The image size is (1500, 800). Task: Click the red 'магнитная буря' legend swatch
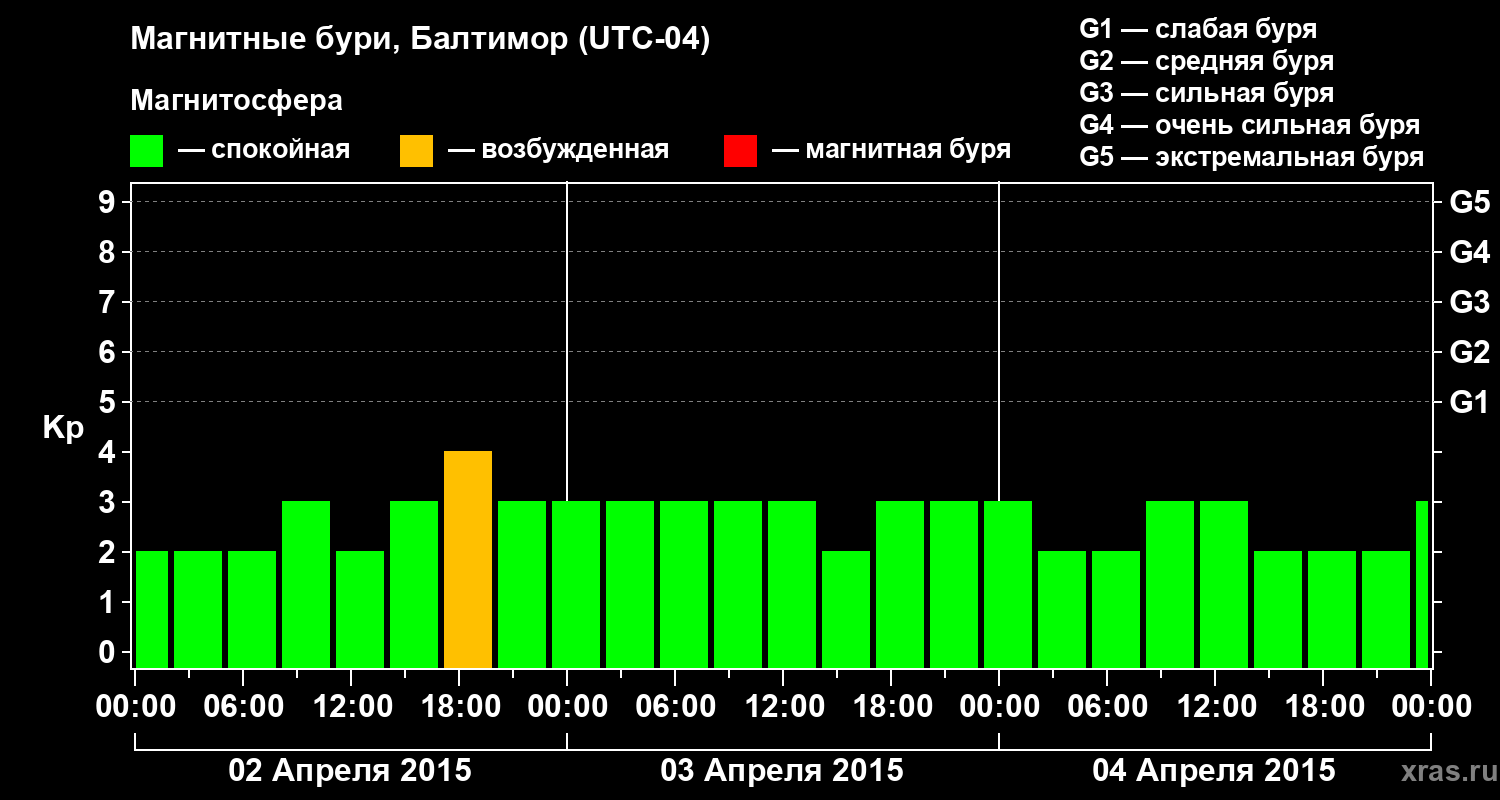(x=740, y=151)
